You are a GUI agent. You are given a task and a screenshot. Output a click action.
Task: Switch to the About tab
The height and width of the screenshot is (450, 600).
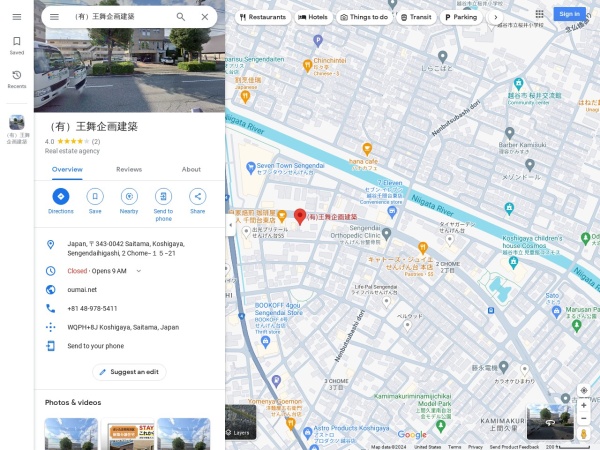pos(191,170)
